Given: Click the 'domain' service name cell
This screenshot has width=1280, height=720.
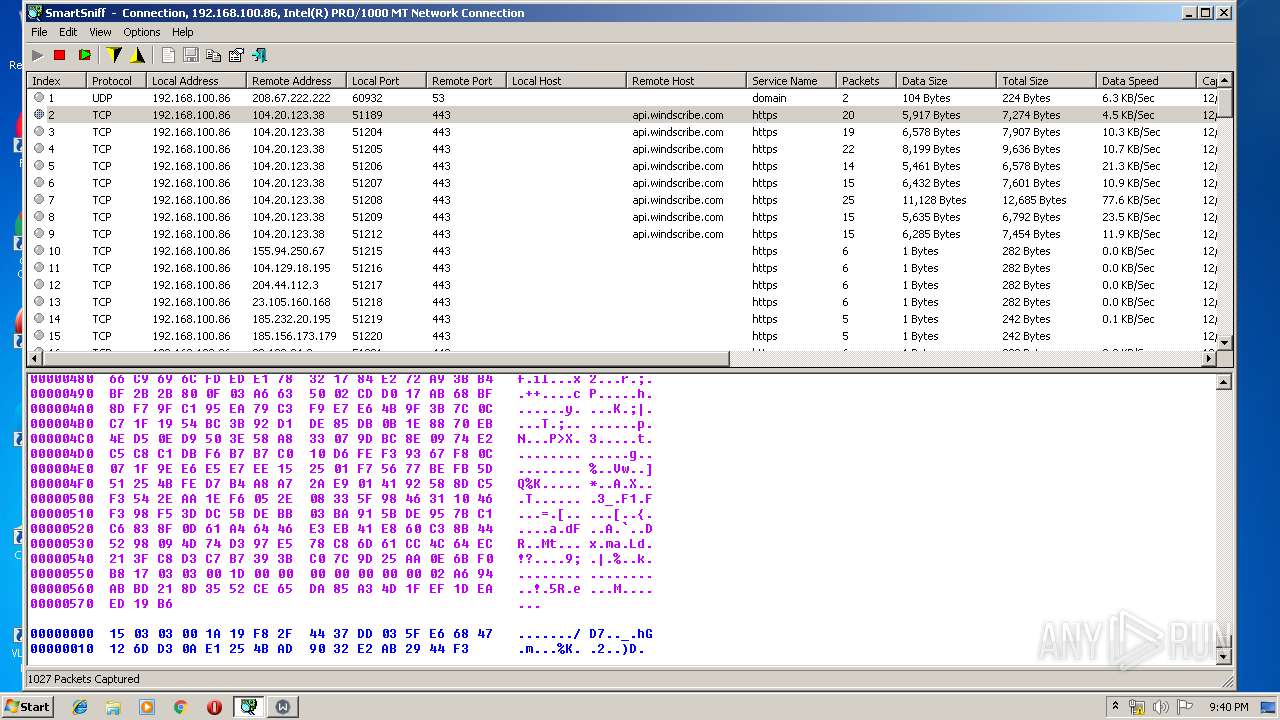Looking at the screenshot, I should point(769,98).
